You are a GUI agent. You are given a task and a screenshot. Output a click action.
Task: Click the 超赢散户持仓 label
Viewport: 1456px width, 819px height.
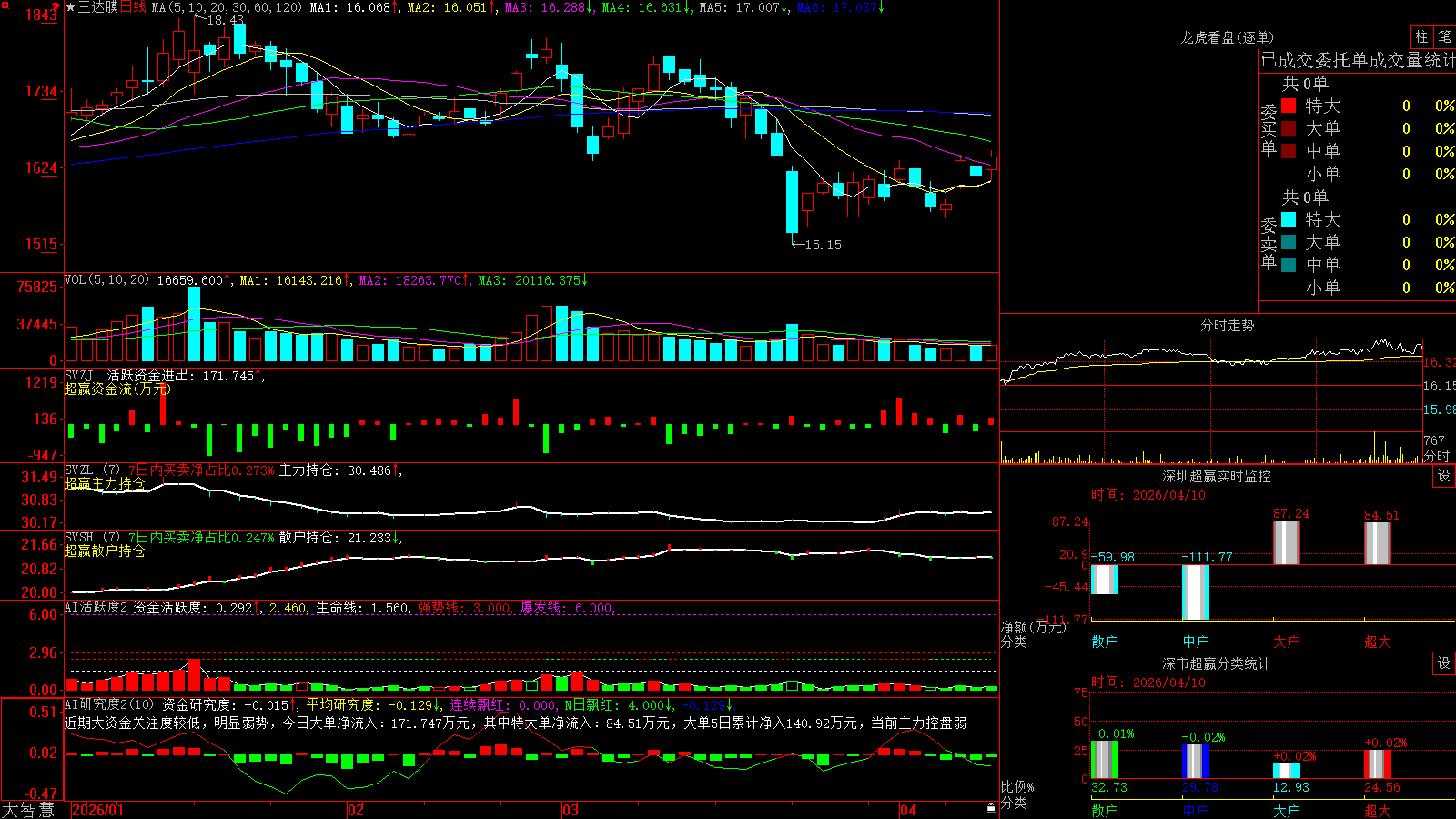pos(105,551)
